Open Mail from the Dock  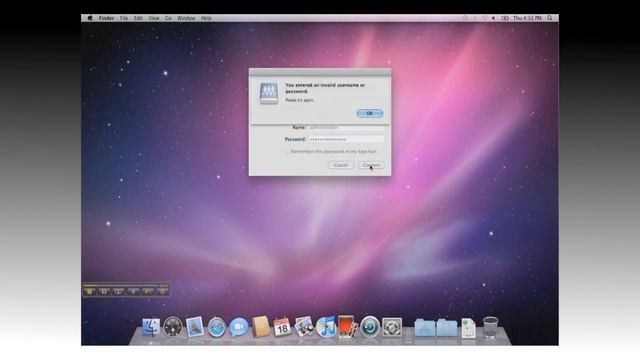pos(195,327)
